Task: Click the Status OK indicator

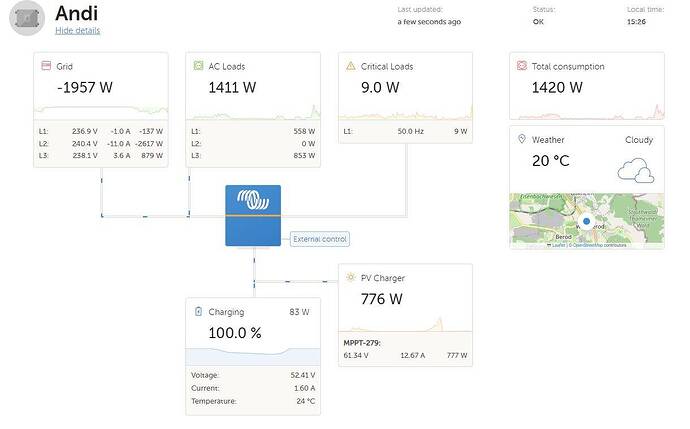Action: [x=538, y=21]
